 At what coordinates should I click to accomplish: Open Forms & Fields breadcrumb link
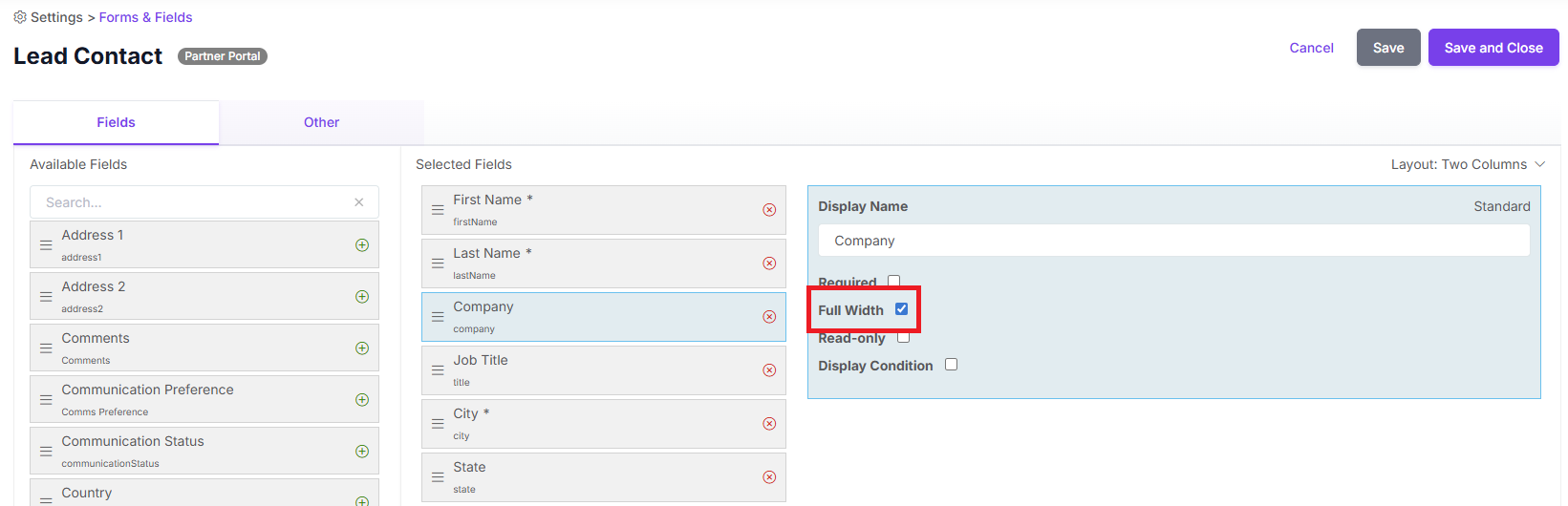(x=145, y=17)
